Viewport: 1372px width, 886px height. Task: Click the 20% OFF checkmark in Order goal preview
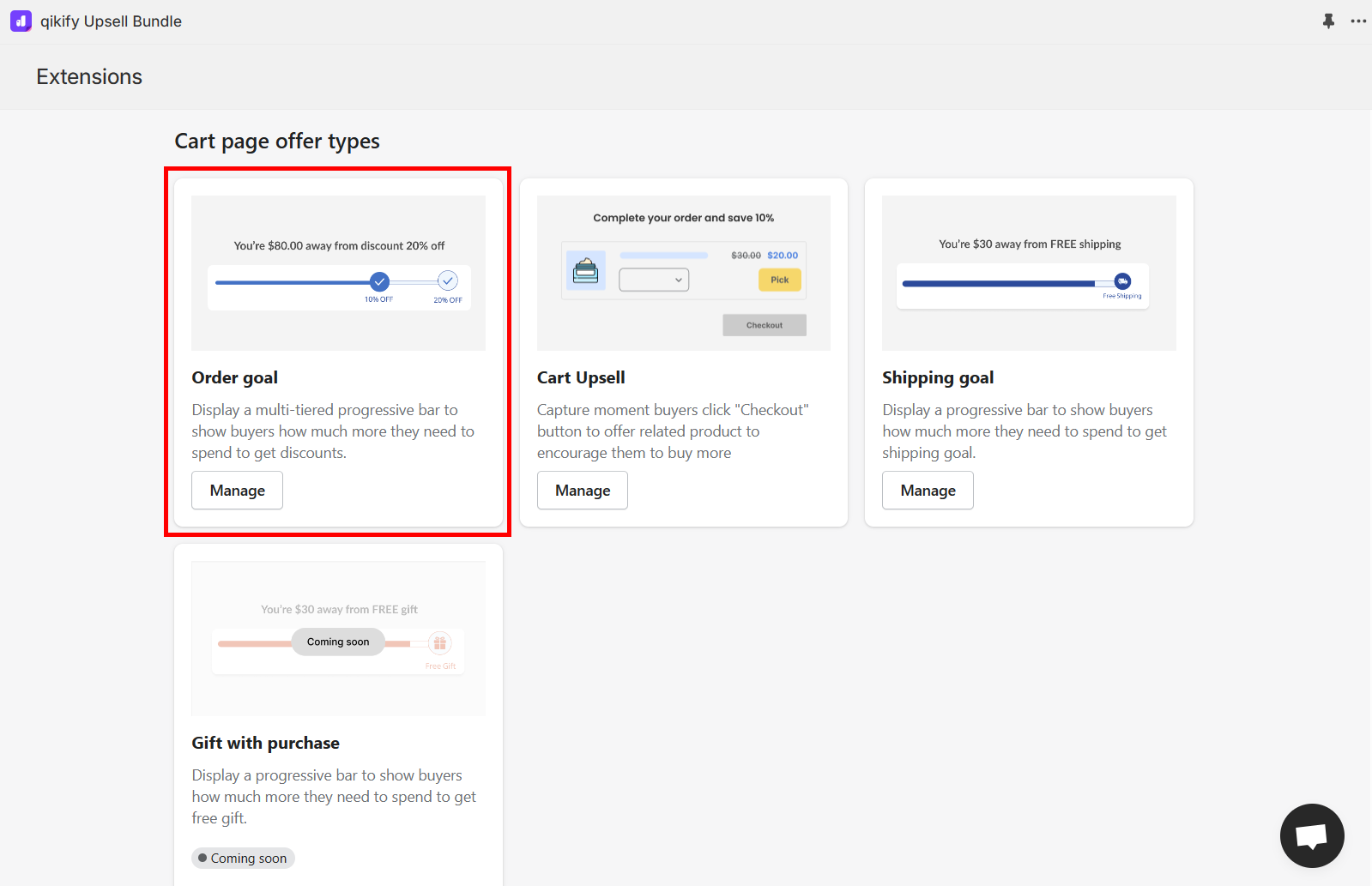coord(448,280)
